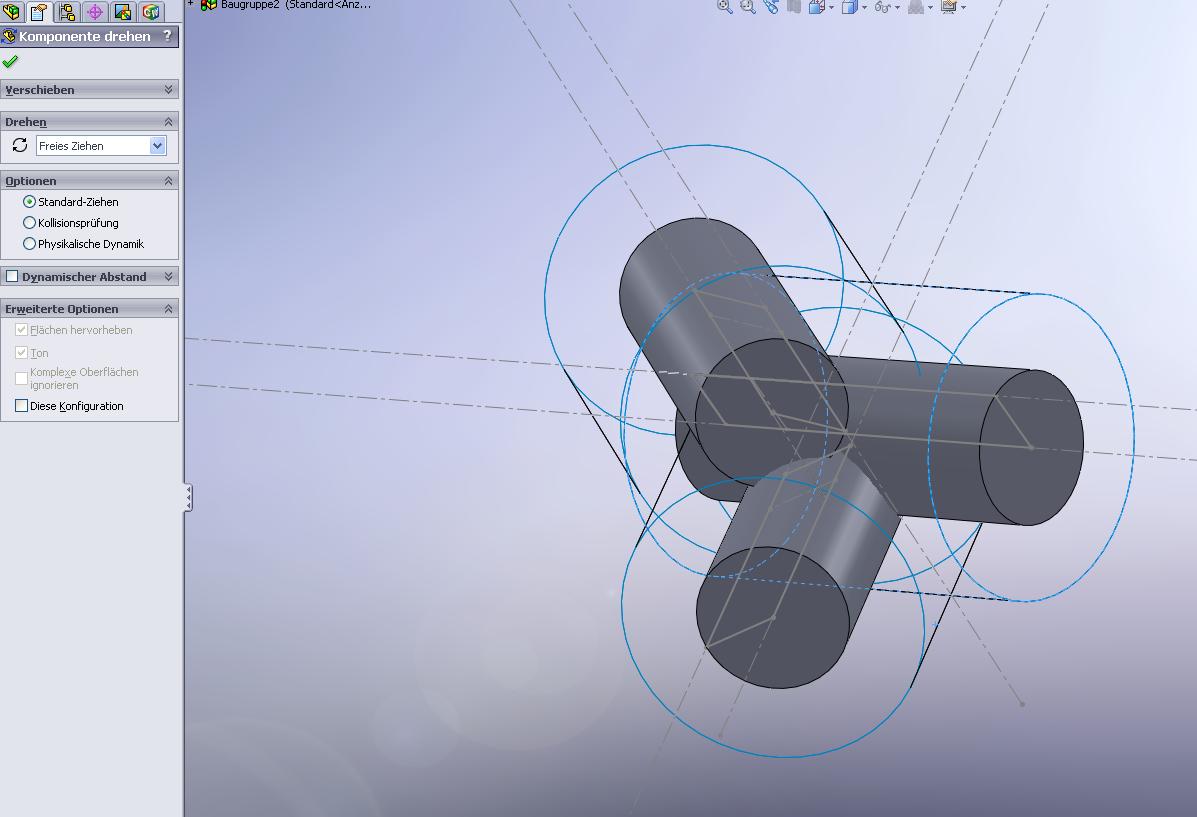Click the Zoom to Area magnifier
The image size is (1197, 817).
click(x=748, y=7)
